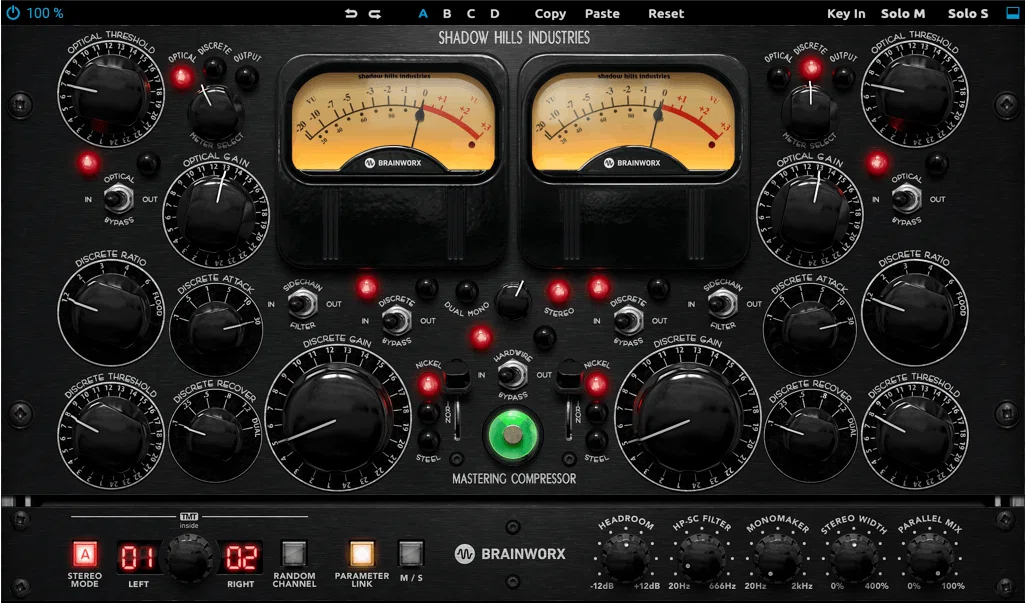Click the red Stereo Mode A button

coord(84,555)
